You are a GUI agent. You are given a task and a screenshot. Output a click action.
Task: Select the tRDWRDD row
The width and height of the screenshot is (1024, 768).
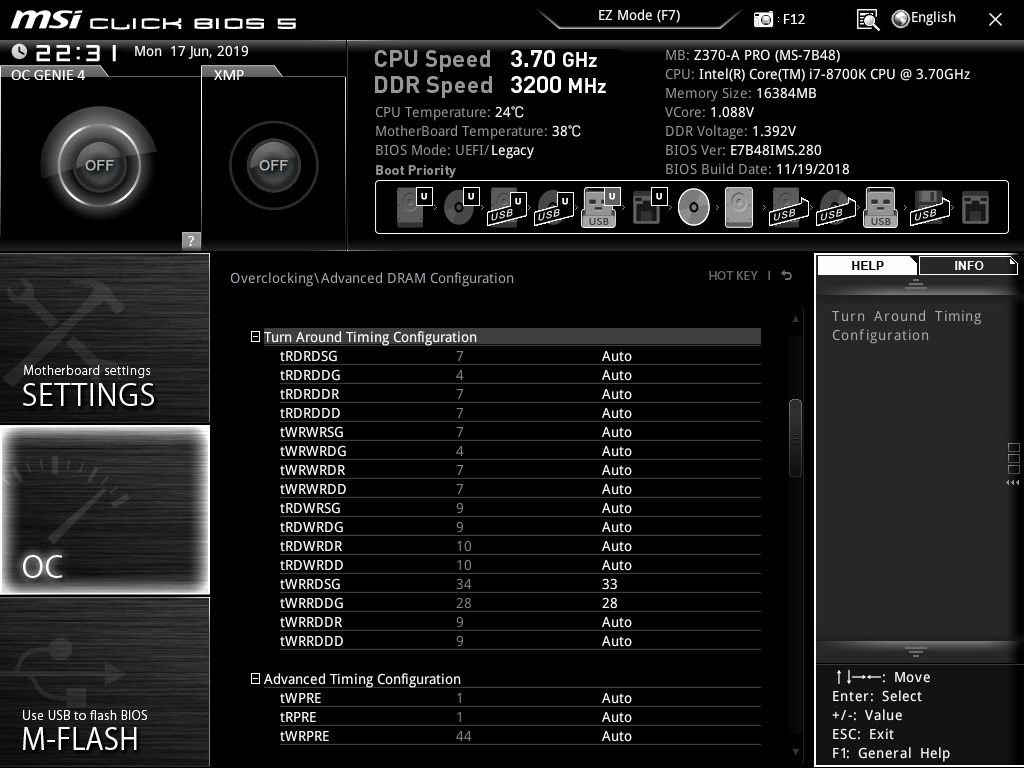520,565
